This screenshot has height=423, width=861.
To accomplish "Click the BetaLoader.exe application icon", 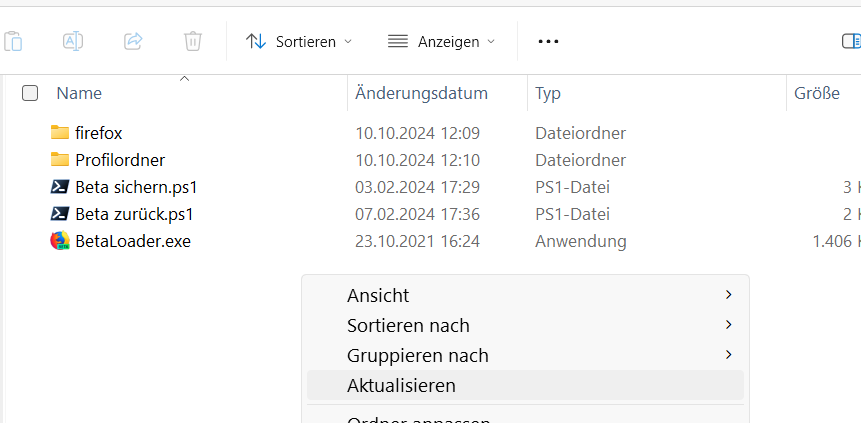I will 60,241.
